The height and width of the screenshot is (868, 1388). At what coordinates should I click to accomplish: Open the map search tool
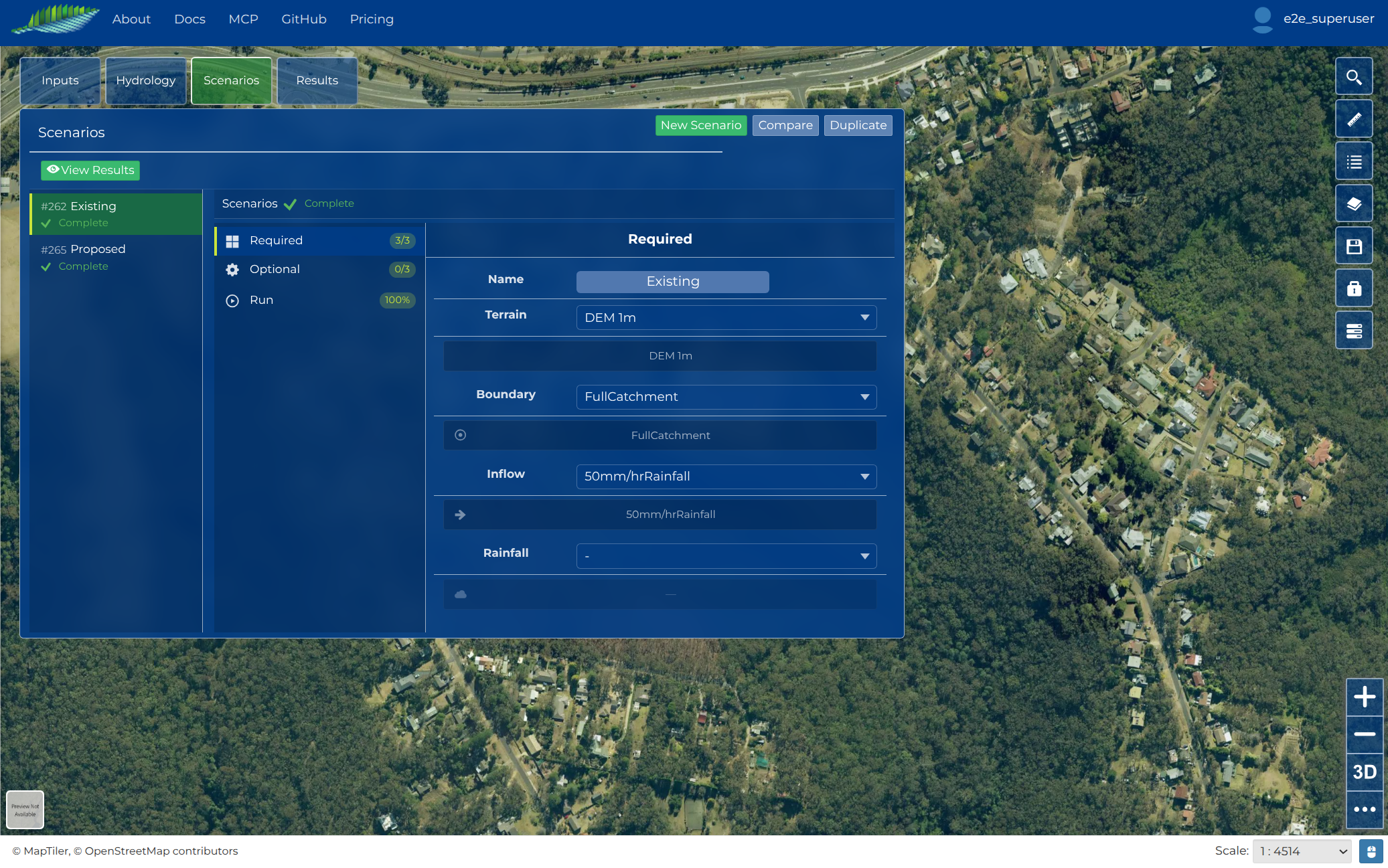(1354, 77)
